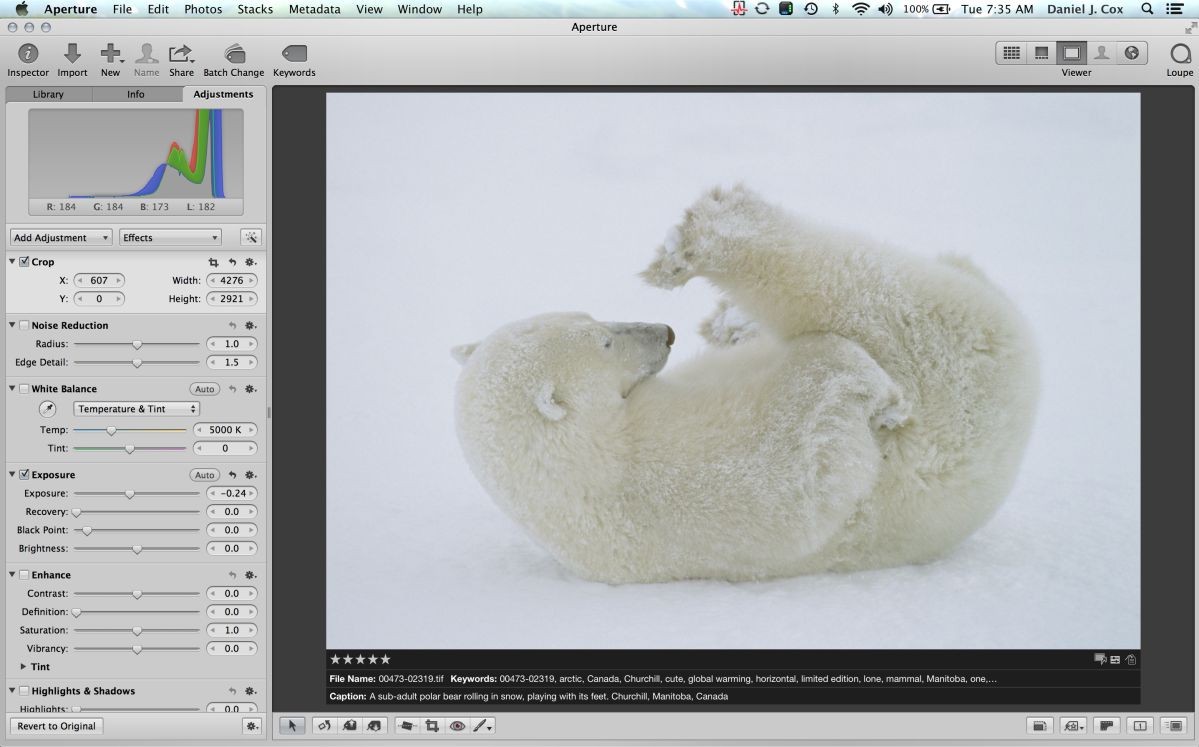This screenshot has height=747, width=1199.
Task: Select the Crop tool in the bottom tool strip
Action: (x=432, y=726)
